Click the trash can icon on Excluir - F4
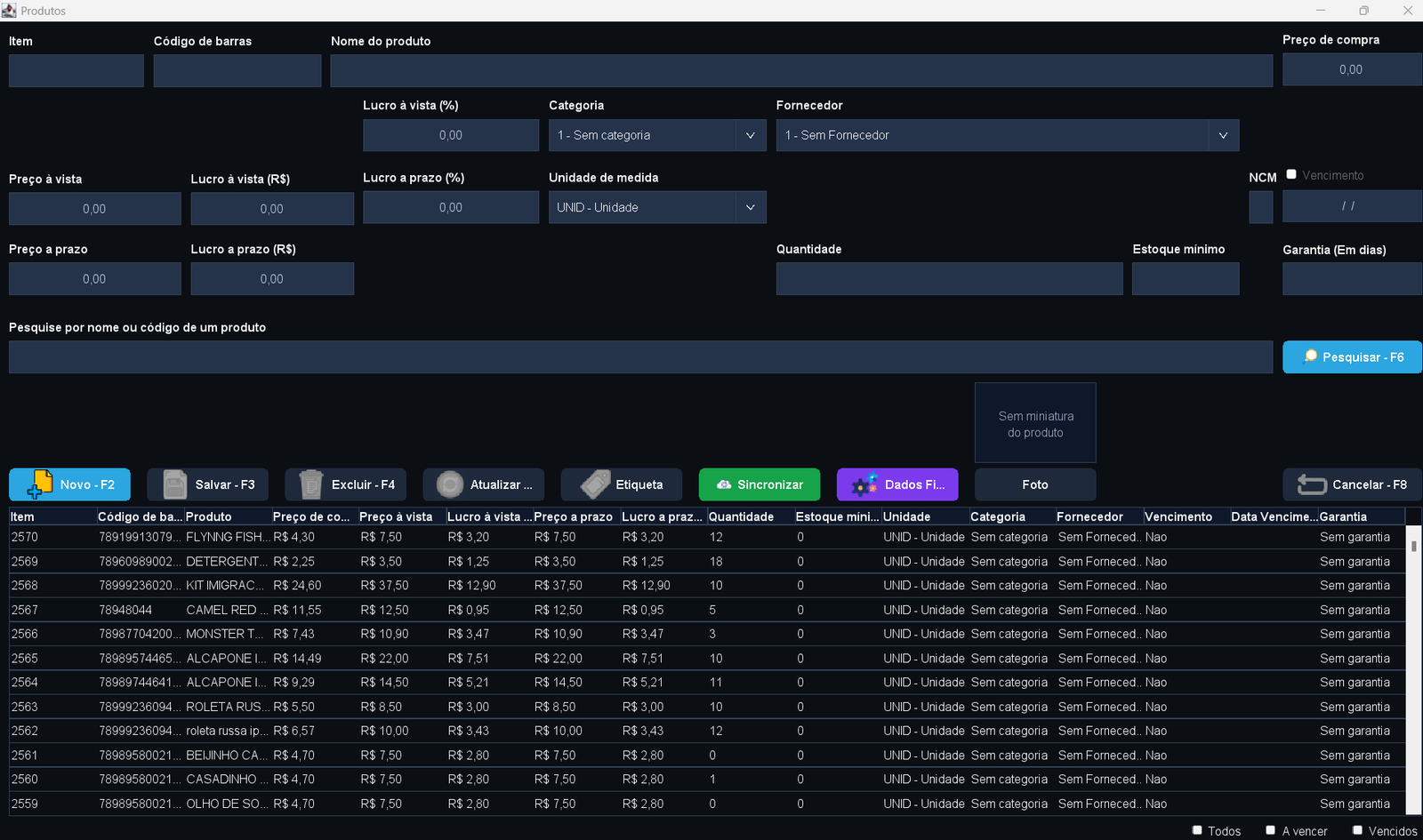1423x840 pixels. point(311,484)
